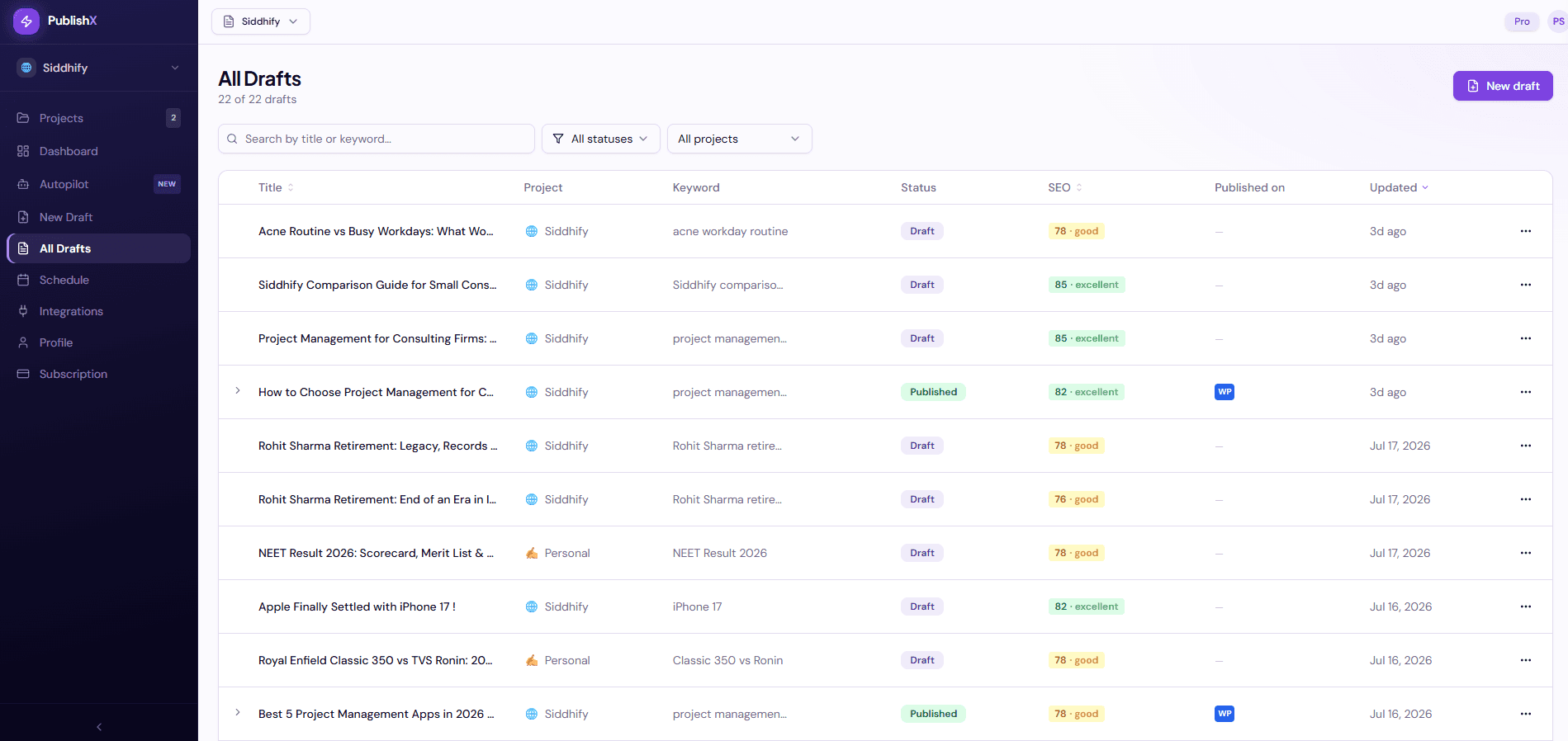
Task: Open more options for How to Choose Project Management
Action: pos(1526,392)
